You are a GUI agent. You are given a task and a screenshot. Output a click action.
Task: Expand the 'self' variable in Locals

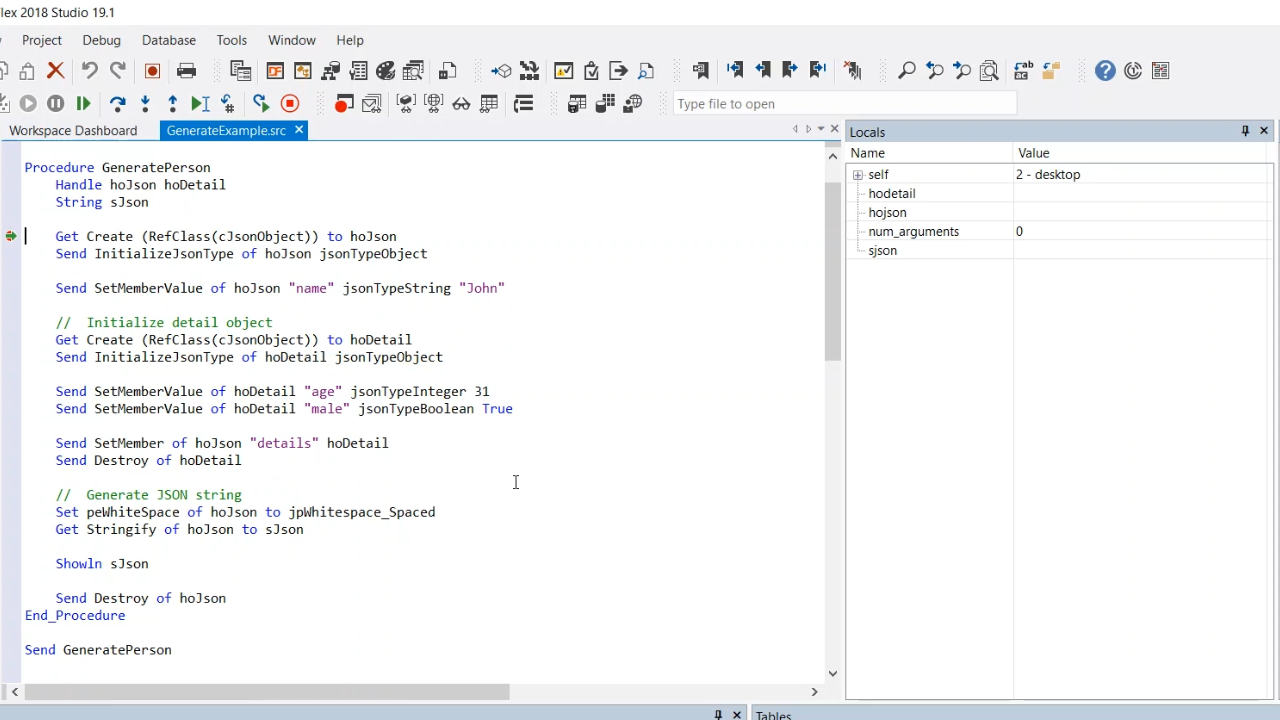858,175
